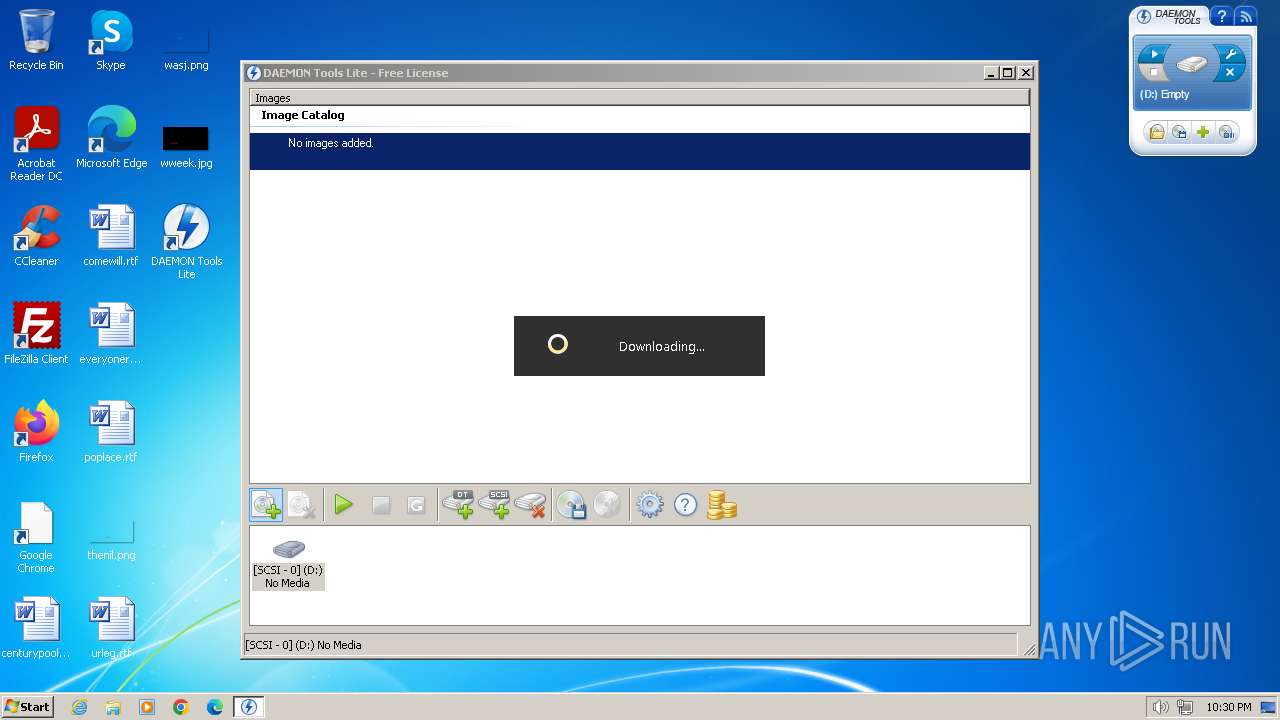
Task: Click the Chrome taskbar icon
Action: pyautogui.click(x=181, y=707)
